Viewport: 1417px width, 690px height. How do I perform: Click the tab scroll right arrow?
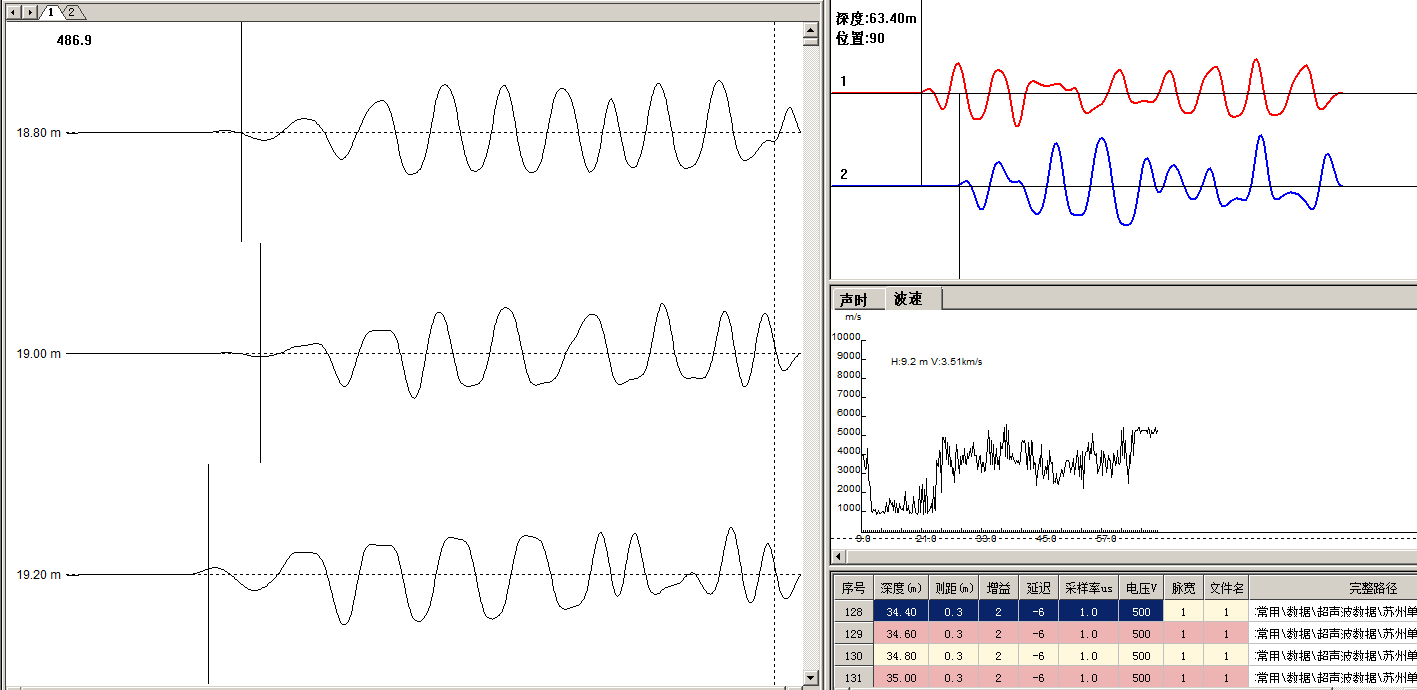(x=31, y=12)
